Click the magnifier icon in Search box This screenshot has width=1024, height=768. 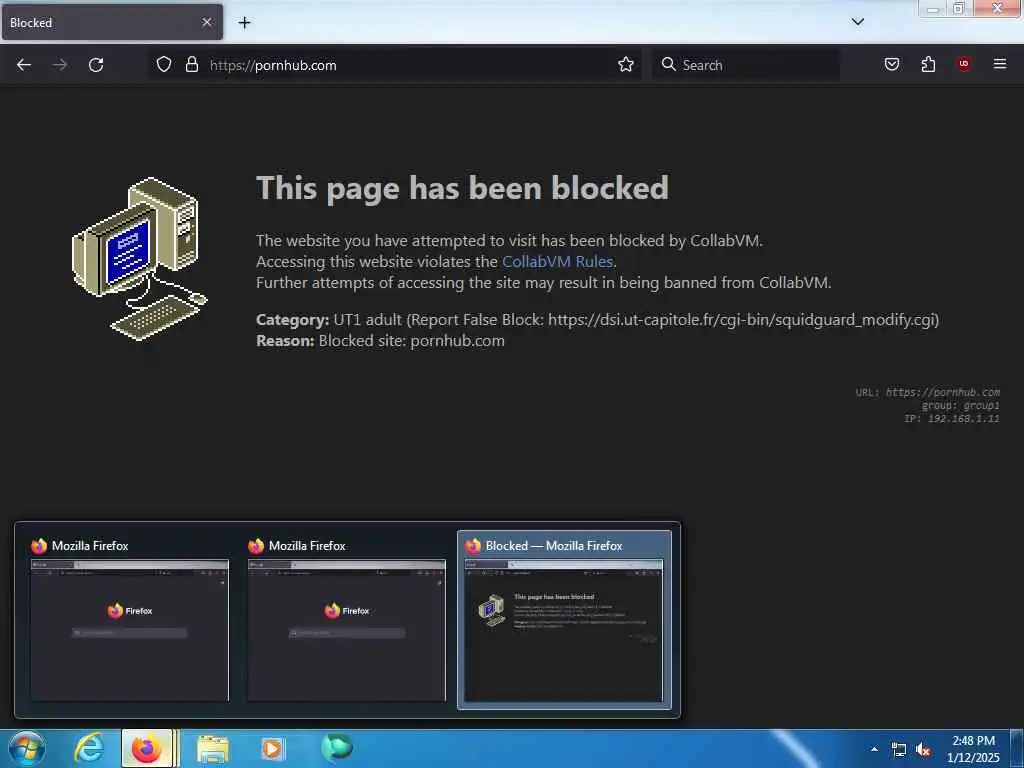[x=668, y=64]
